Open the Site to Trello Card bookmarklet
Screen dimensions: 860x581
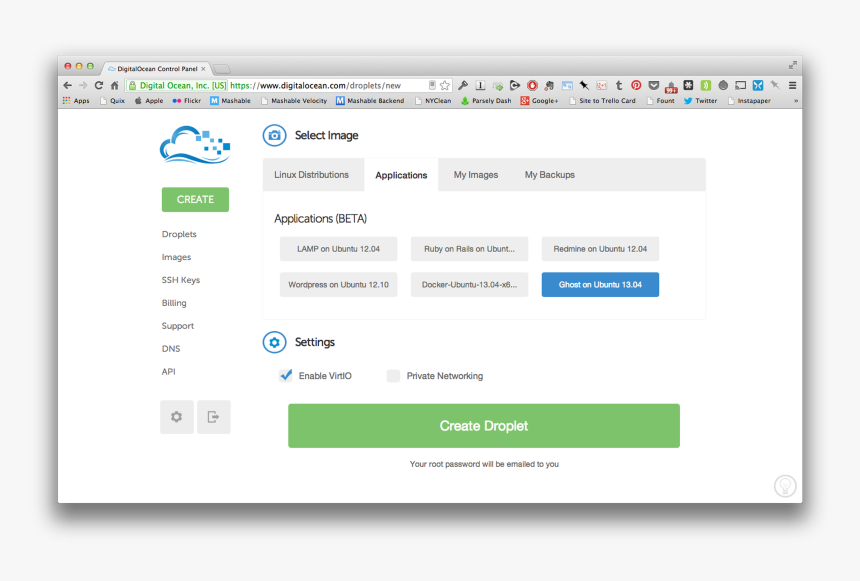[602, 101]
